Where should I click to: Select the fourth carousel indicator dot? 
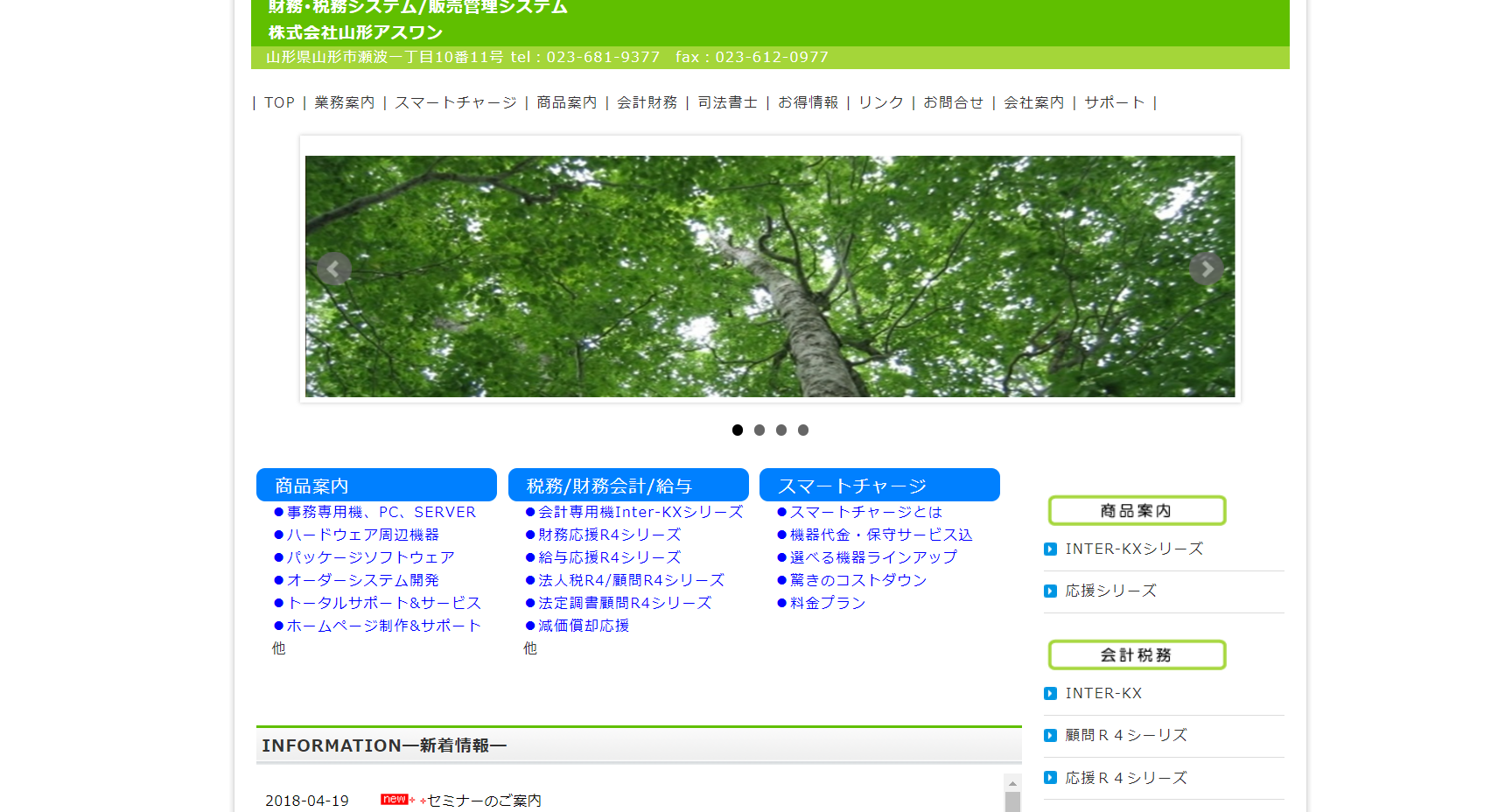[x=803, y=430]
